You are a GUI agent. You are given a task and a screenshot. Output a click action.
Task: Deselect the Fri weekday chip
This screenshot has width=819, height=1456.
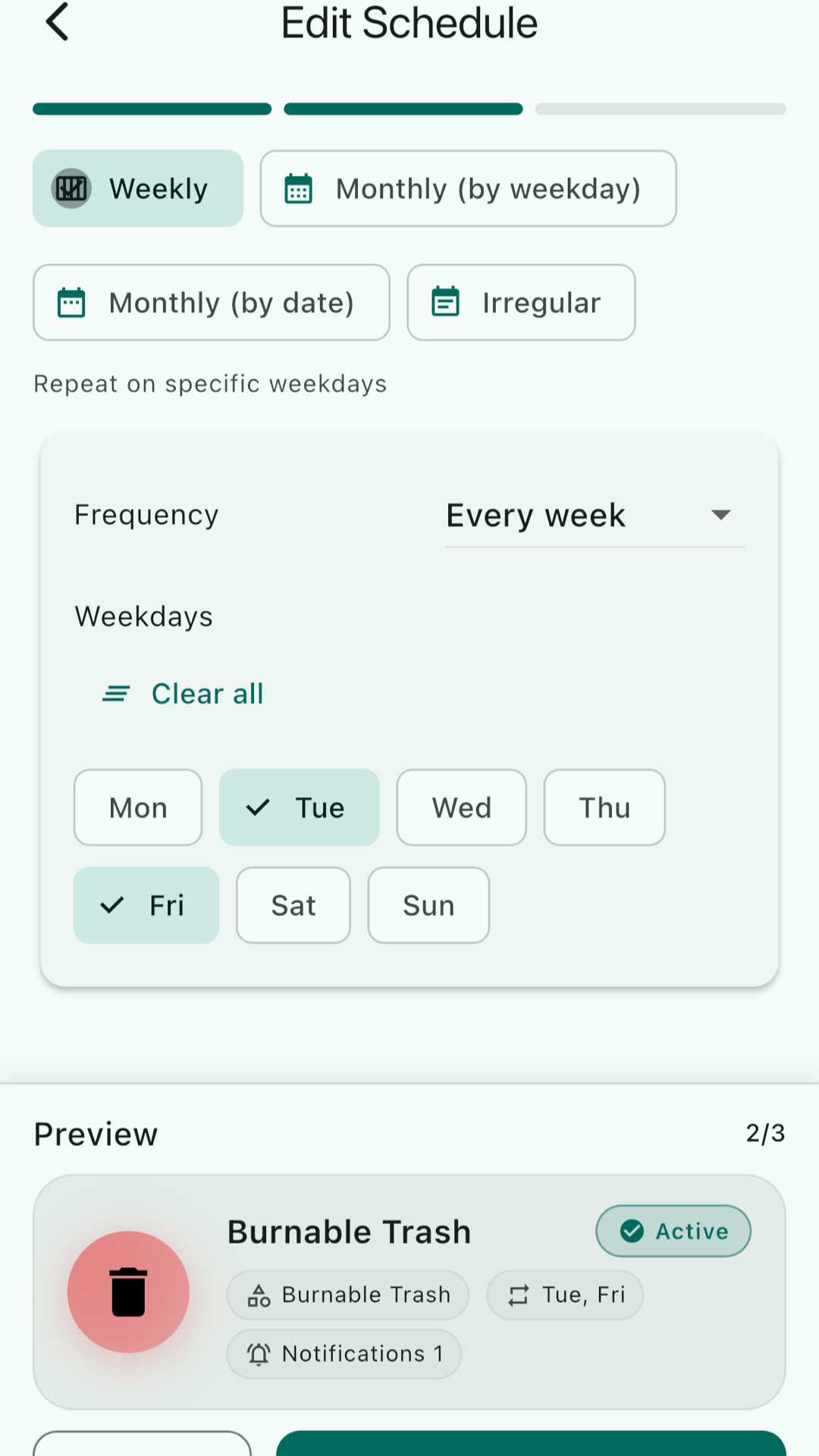(x=146, y=905)
